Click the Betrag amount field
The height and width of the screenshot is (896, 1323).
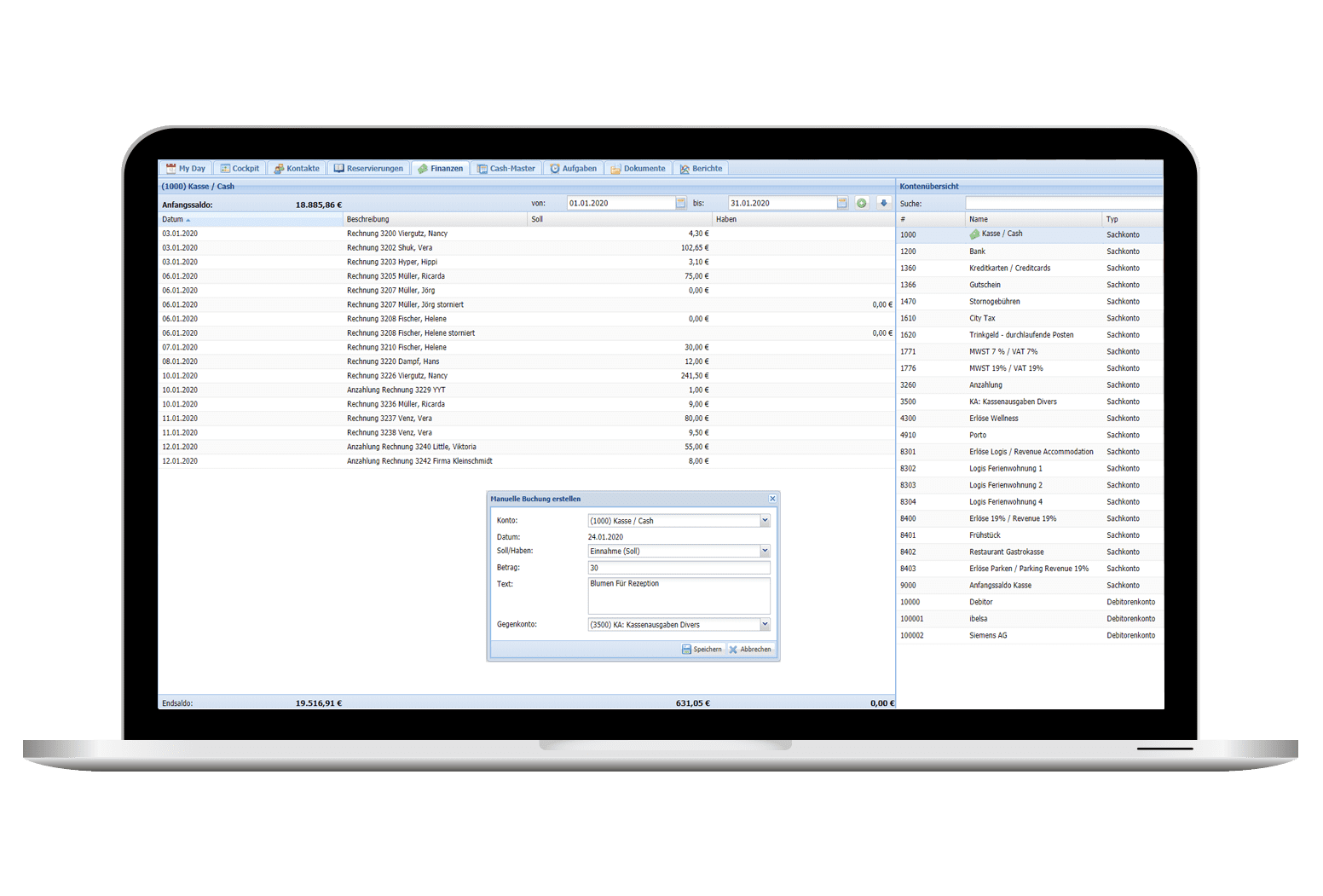pyautogui.click(x=678, y=568)
